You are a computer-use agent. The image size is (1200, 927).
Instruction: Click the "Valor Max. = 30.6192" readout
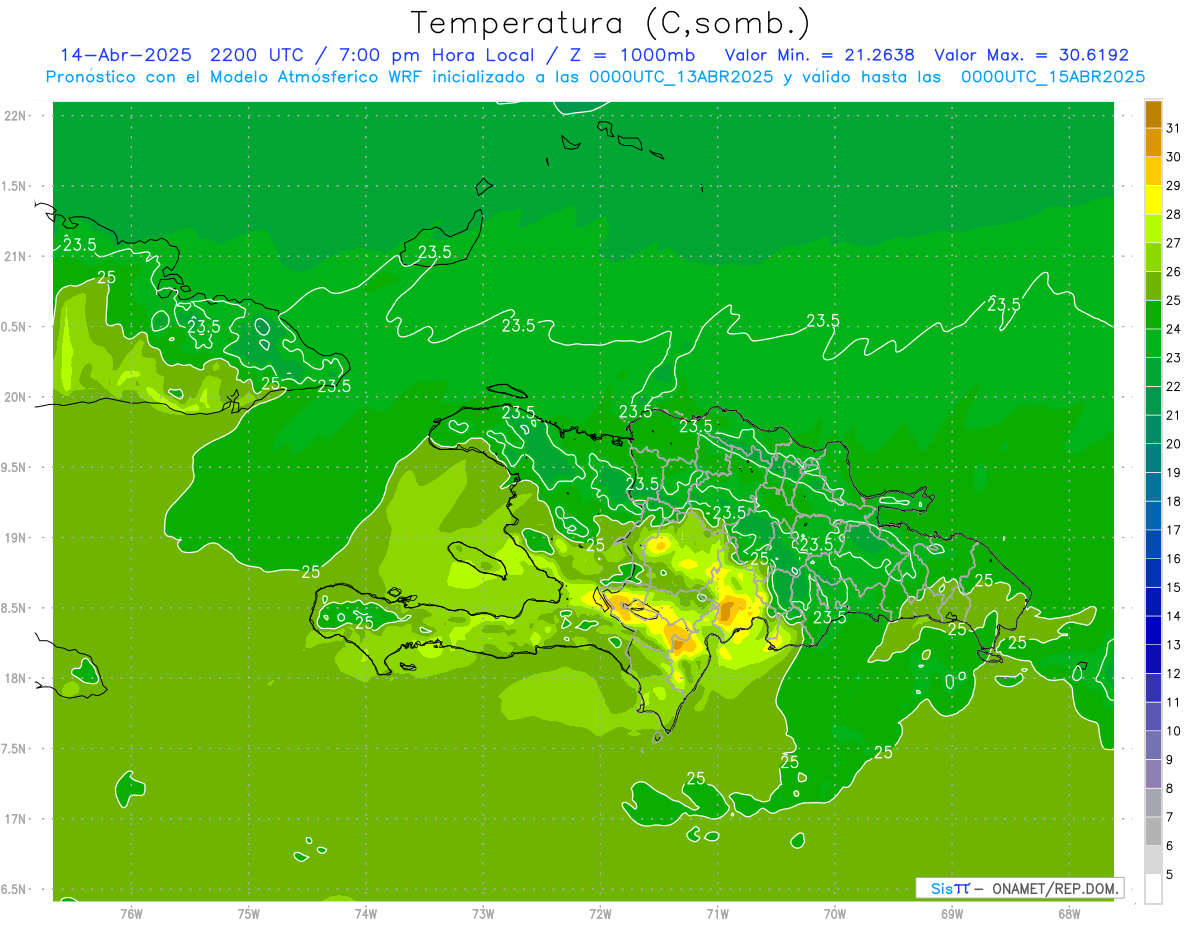point(1031,55)
